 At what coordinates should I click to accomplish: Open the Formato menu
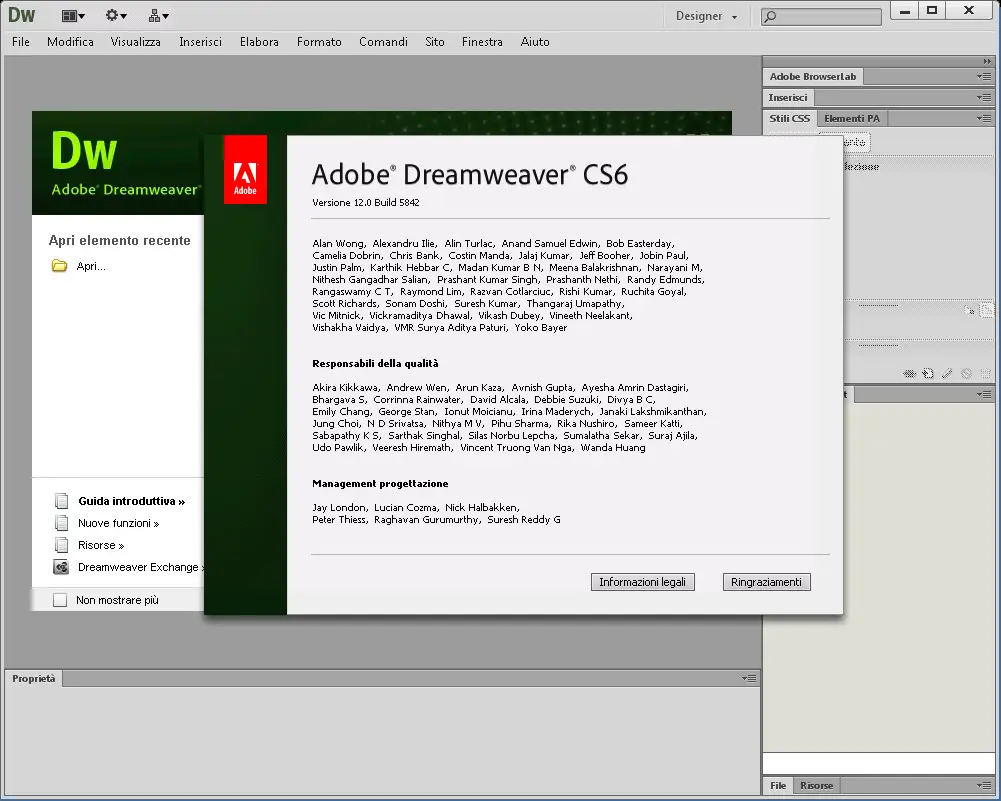click(319, 41)
